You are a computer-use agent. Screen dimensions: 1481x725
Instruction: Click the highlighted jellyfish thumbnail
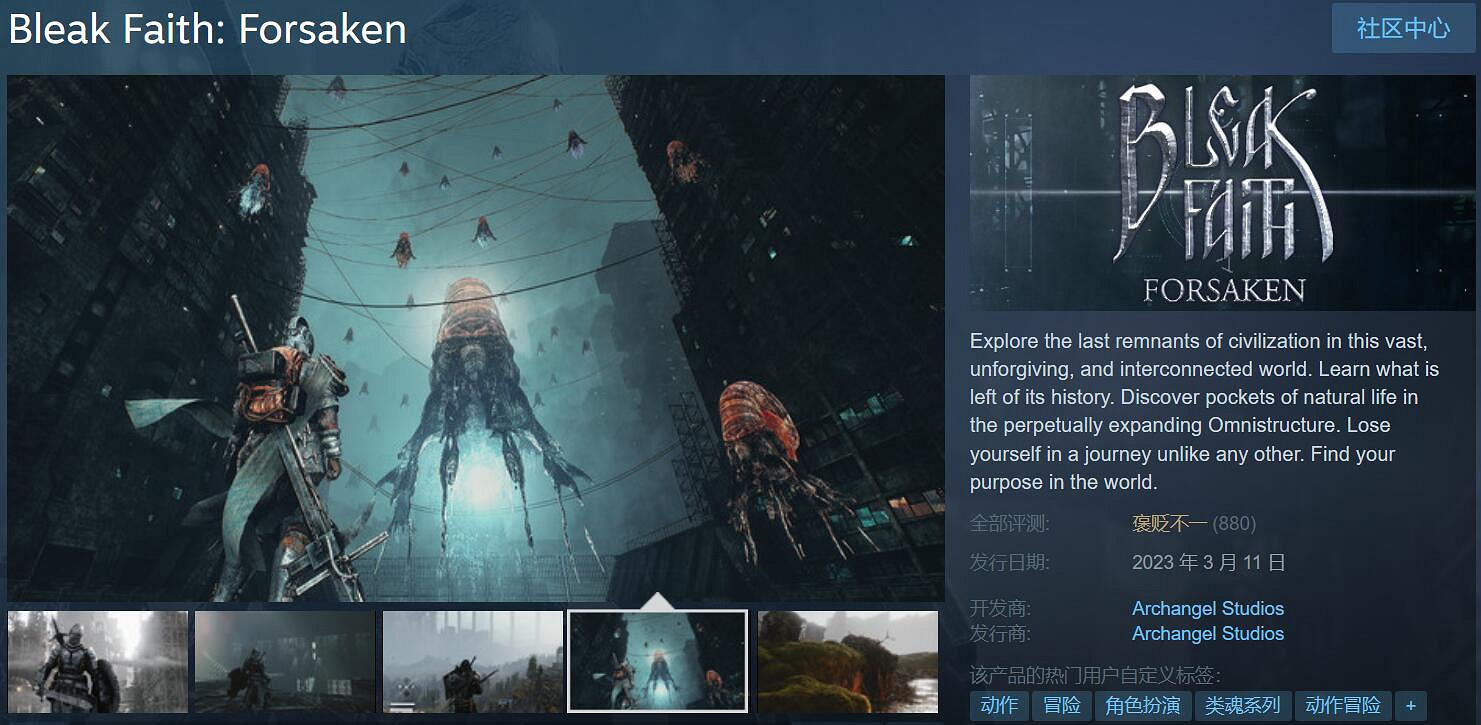coord(658,661)
